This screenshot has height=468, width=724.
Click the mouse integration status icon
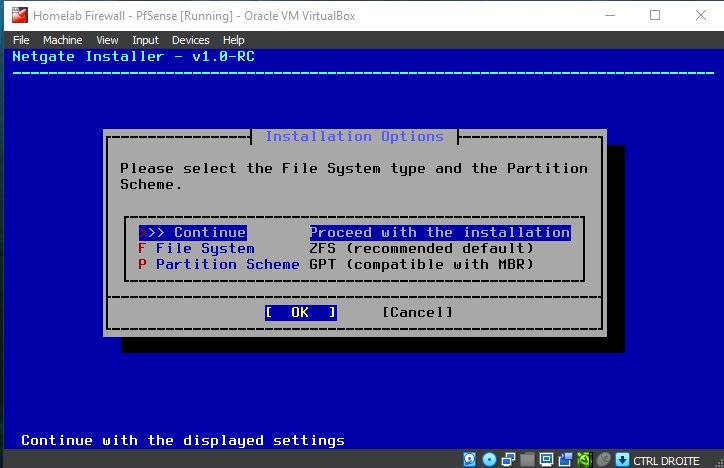coord(603,460)
